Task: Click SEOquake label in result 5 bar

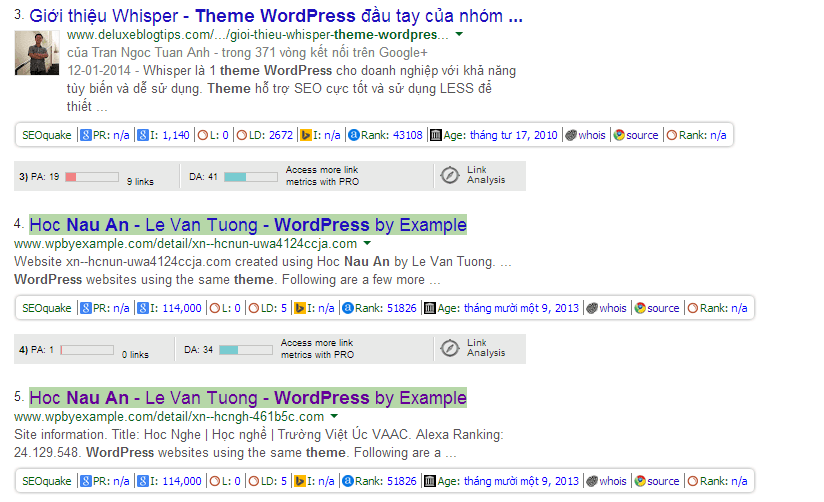Action: click(x=47, y=481)
